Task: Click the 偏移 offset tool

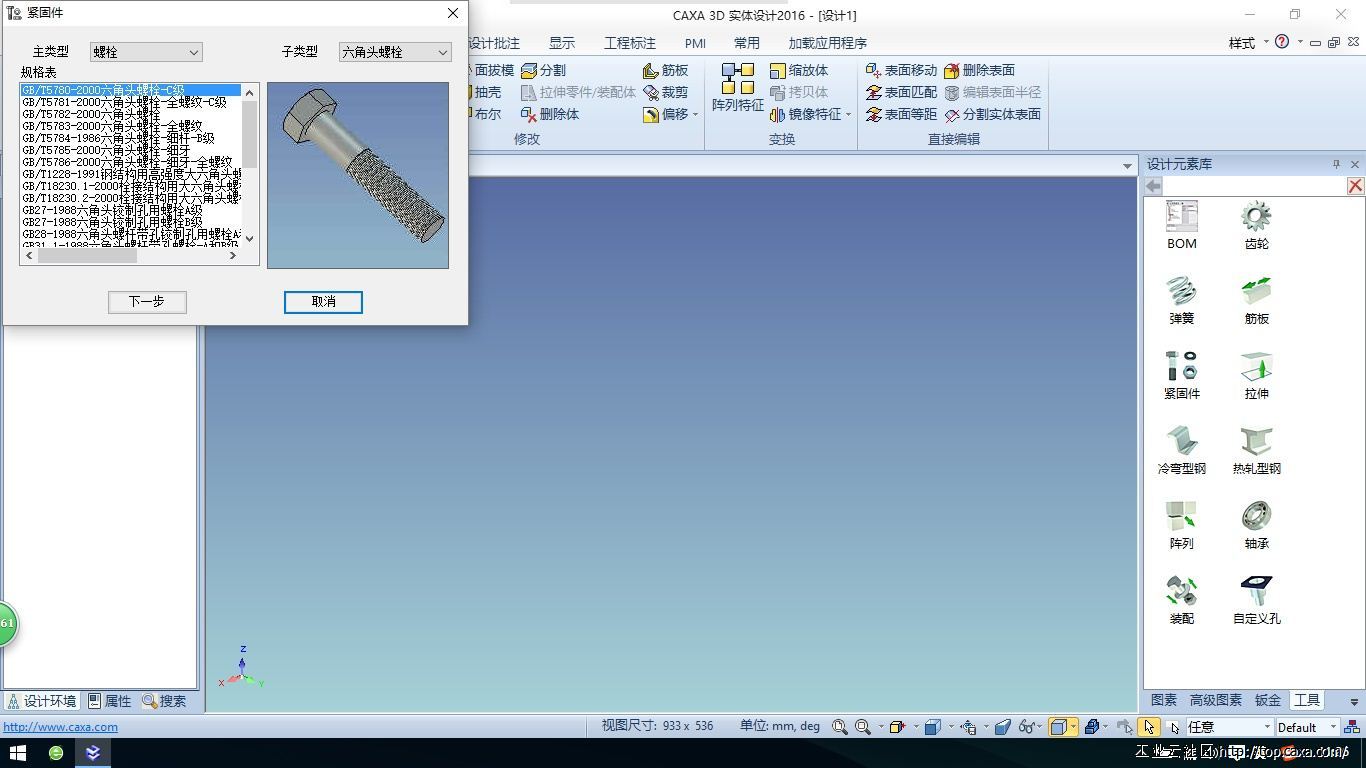Action: click(x=665, y=114)
